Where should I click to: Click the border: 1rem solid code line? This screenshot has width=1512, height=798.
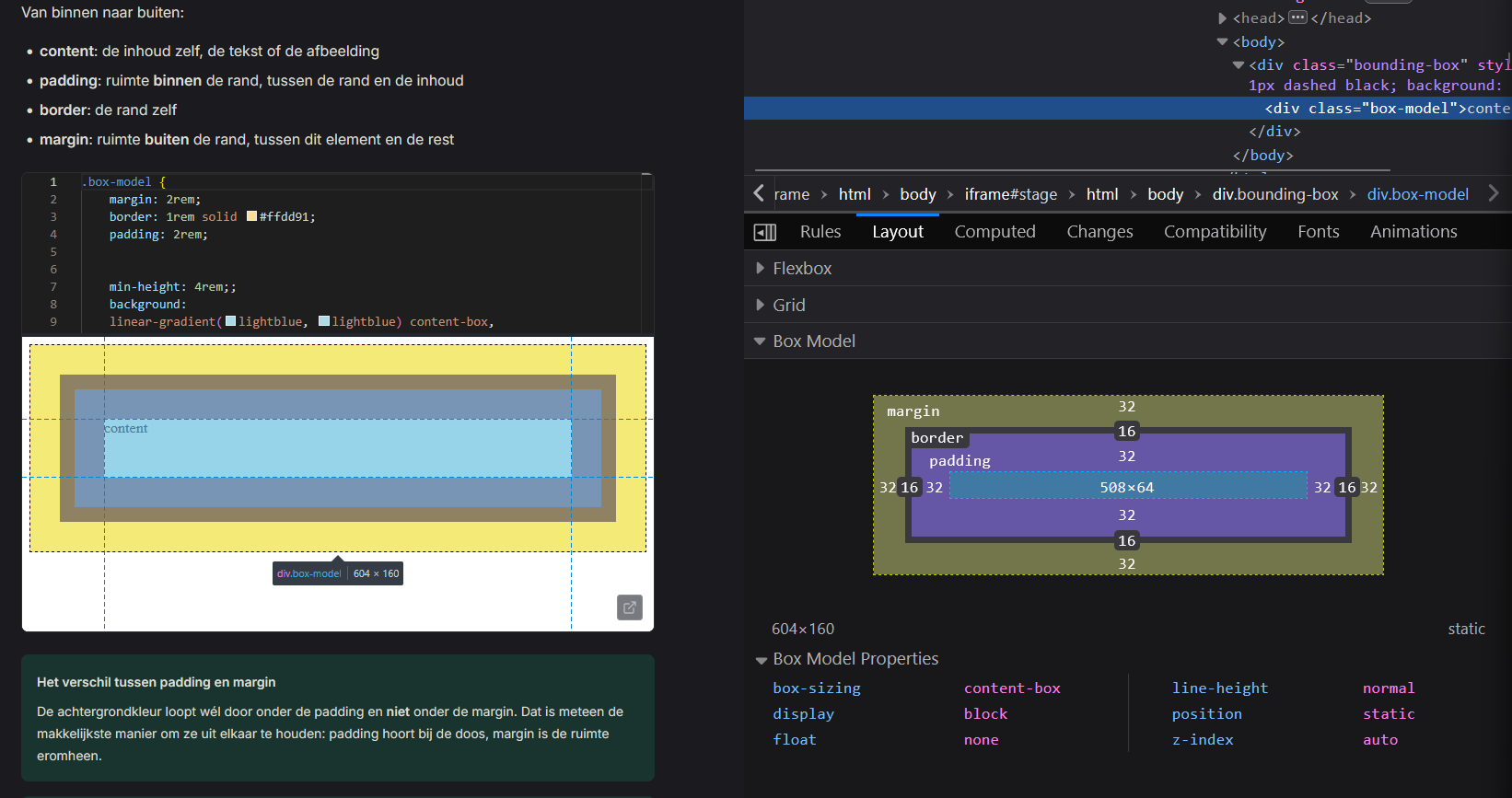pyautogui.click(x=212, y=216)
